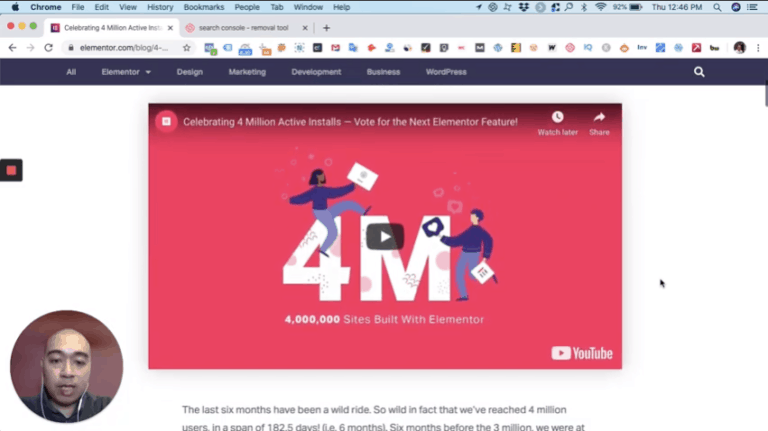Screen dimensions: 768x431
Task: Open the blog search magnifier icon
Action: click(699, 72)
